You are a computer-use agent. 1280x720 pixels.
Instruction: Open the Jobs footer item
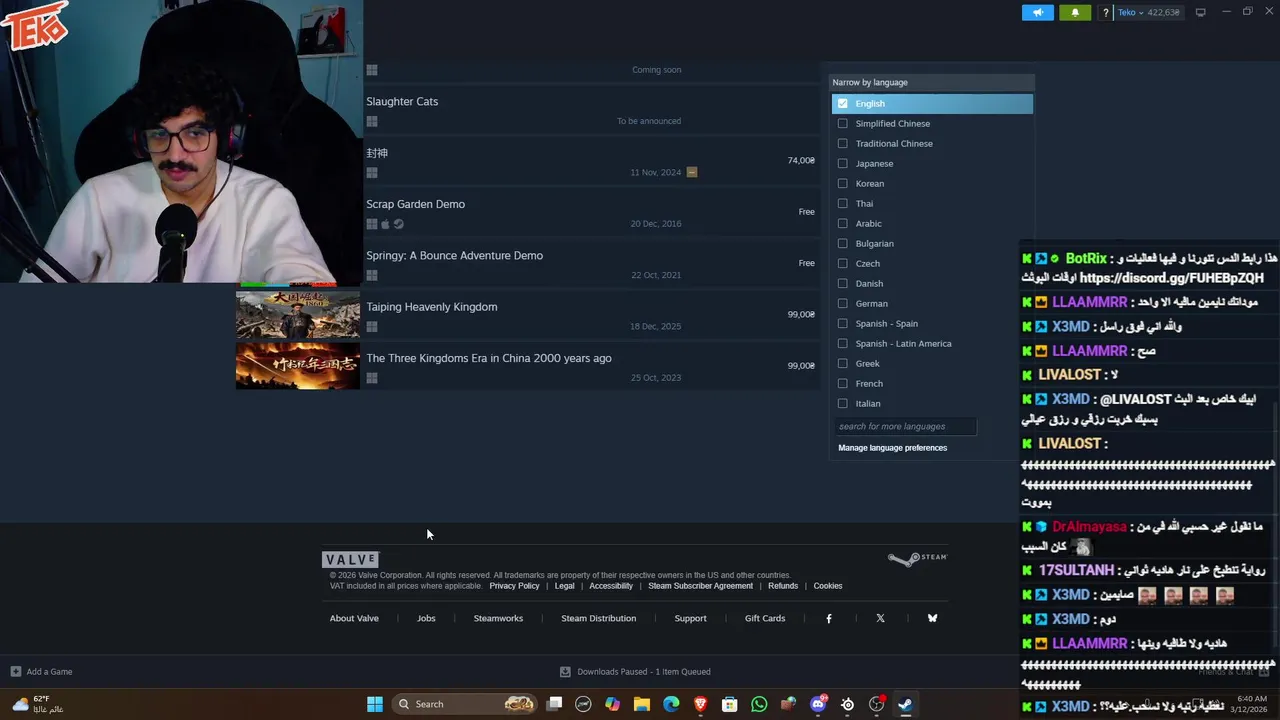point(426,618)
